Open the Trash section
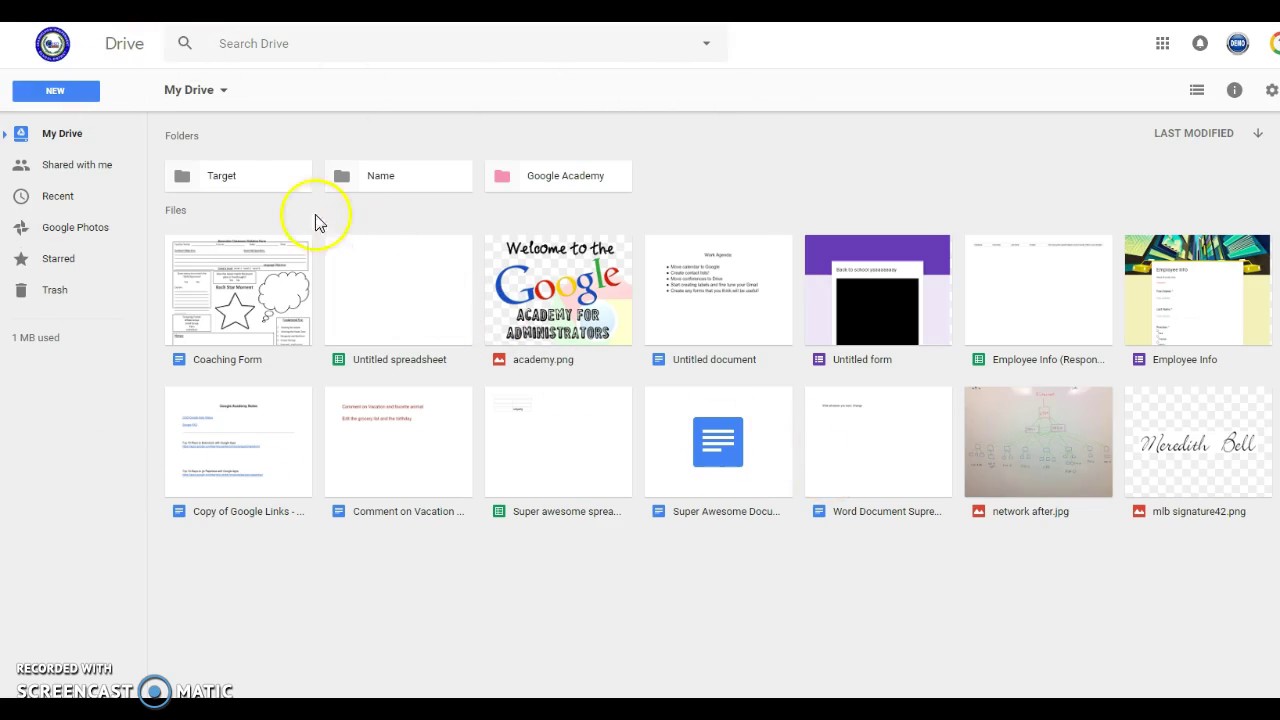 coord(55,290)
